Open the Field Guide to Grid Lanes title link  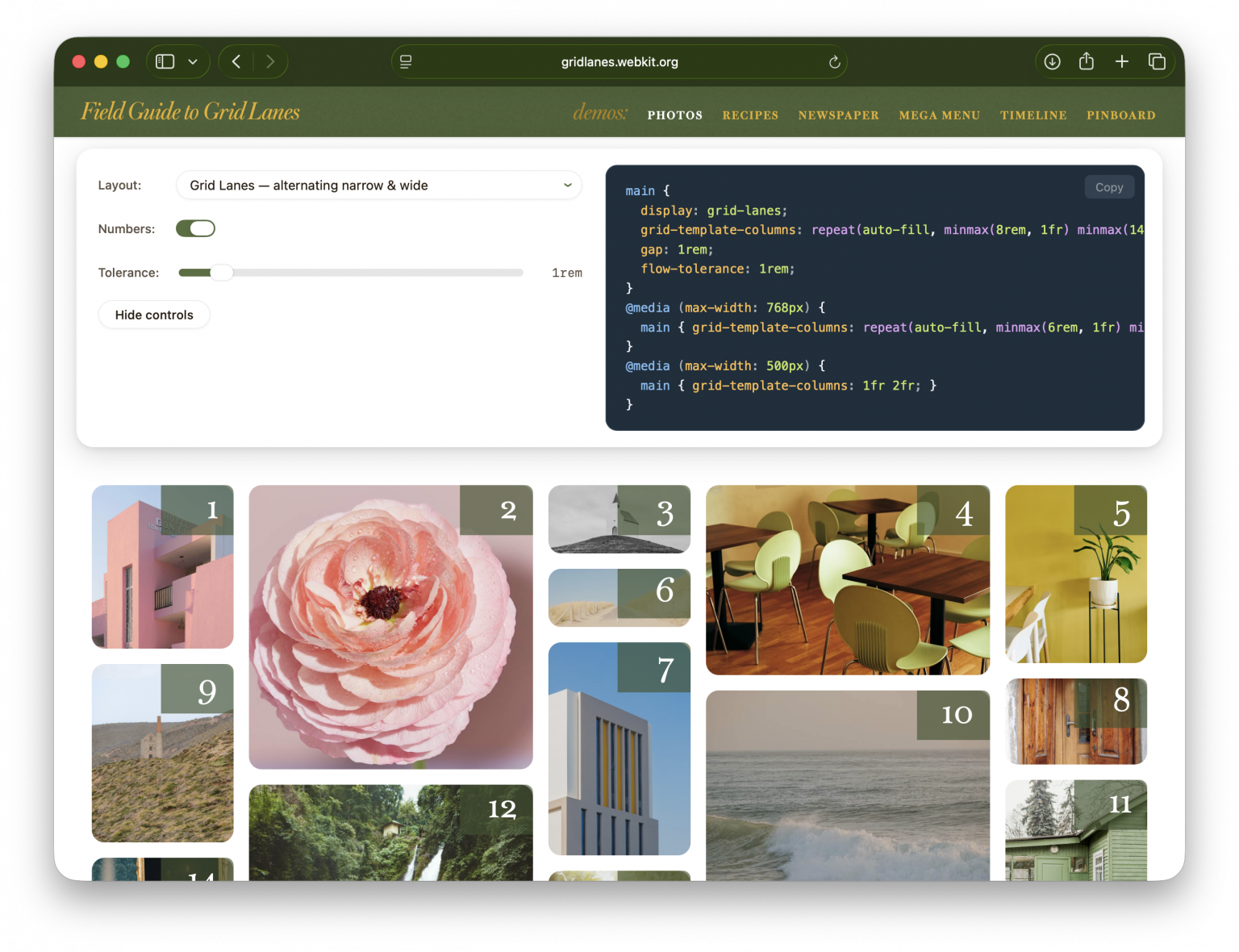(x=190, y=111)
